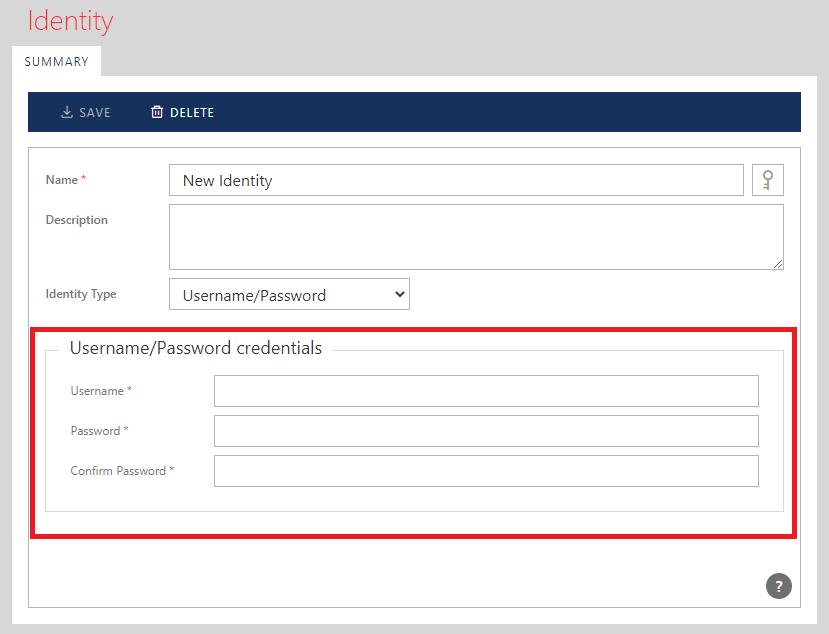This screenshot has width=829, height=634.
Task: Click the Name field label
Action: [61, 180]
